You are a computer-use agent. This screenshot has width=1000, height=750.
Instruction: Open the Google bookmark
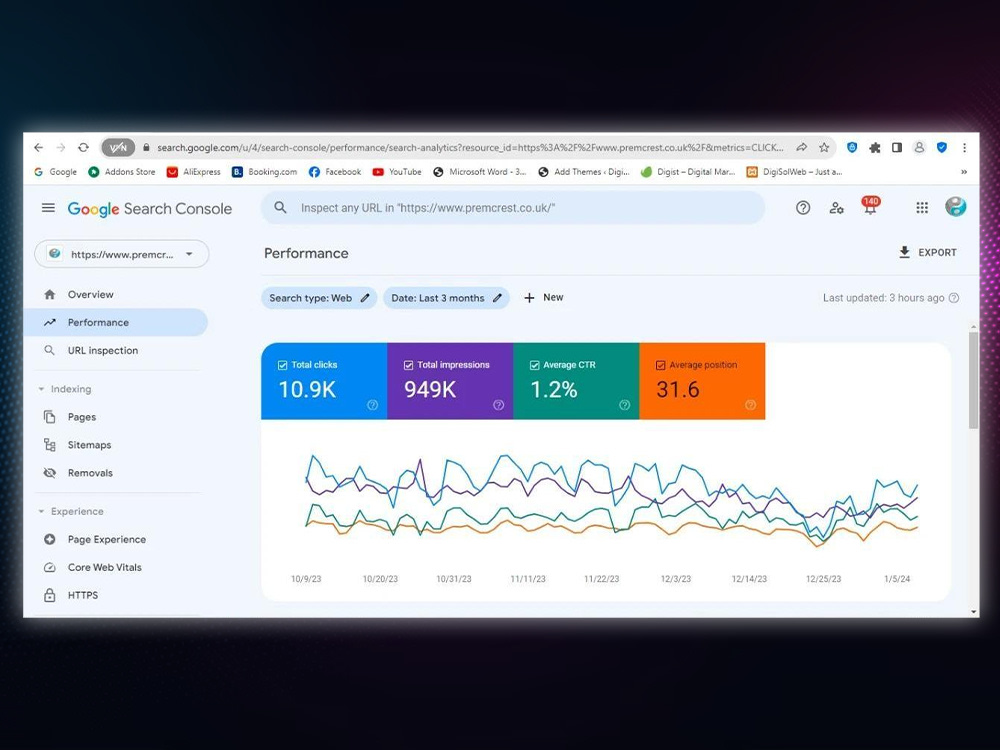[55, 172]
